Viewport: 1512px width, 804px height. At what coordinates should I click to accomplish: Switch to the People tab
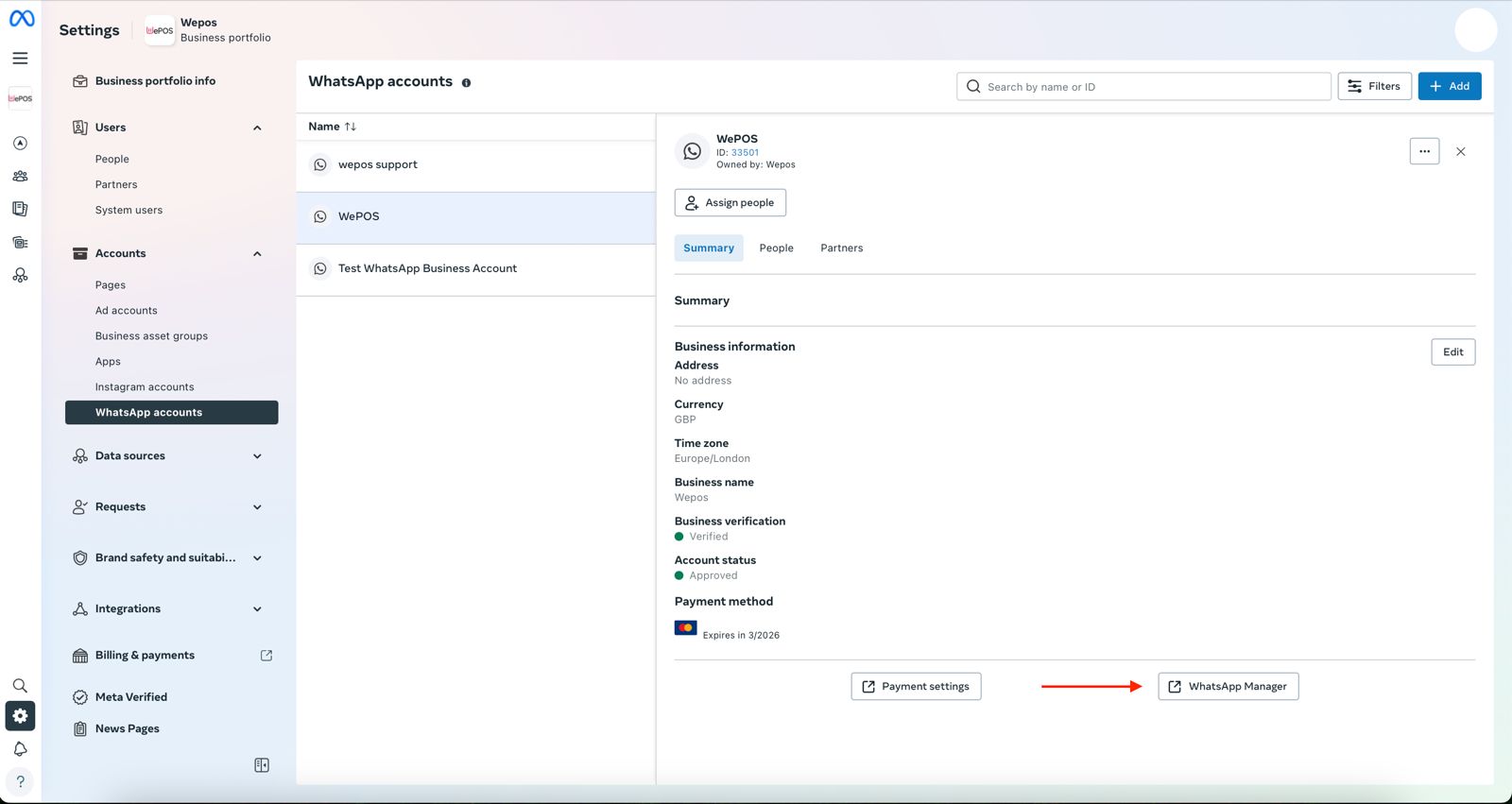[777, 248]
